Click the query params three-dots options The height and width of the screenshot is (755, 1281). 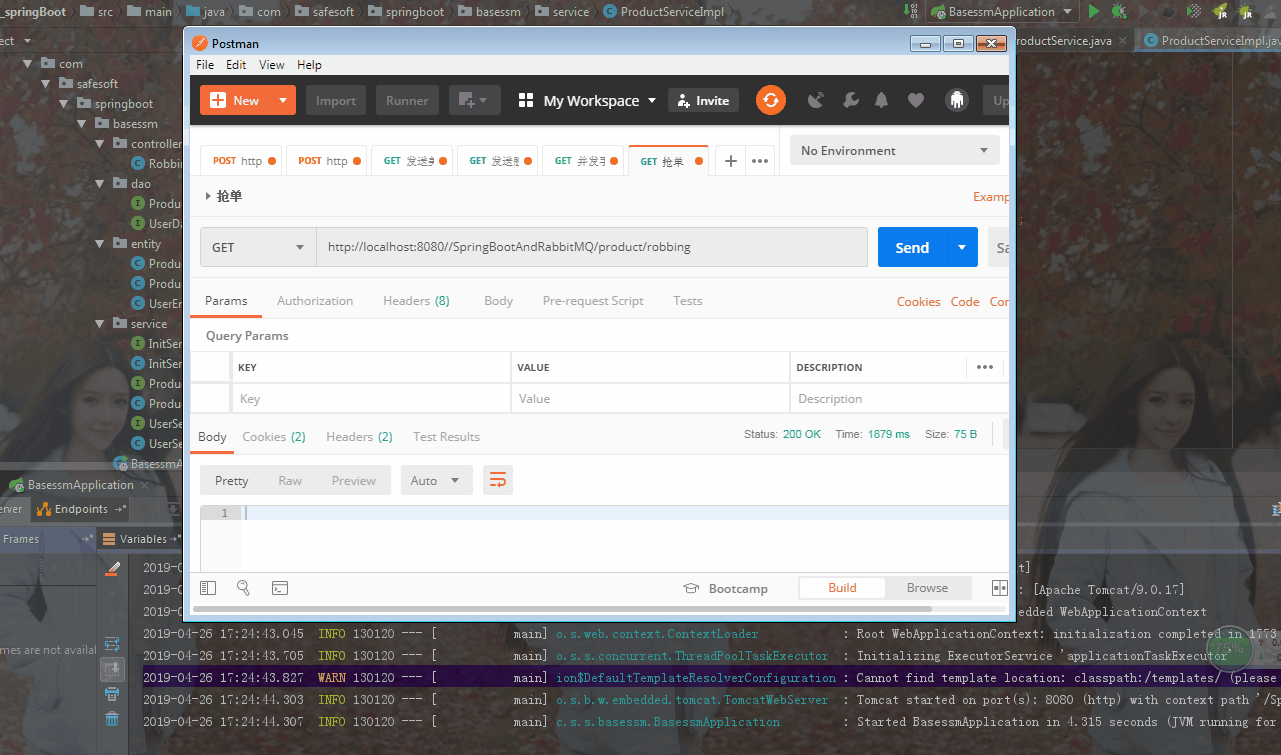coord(985,367)
